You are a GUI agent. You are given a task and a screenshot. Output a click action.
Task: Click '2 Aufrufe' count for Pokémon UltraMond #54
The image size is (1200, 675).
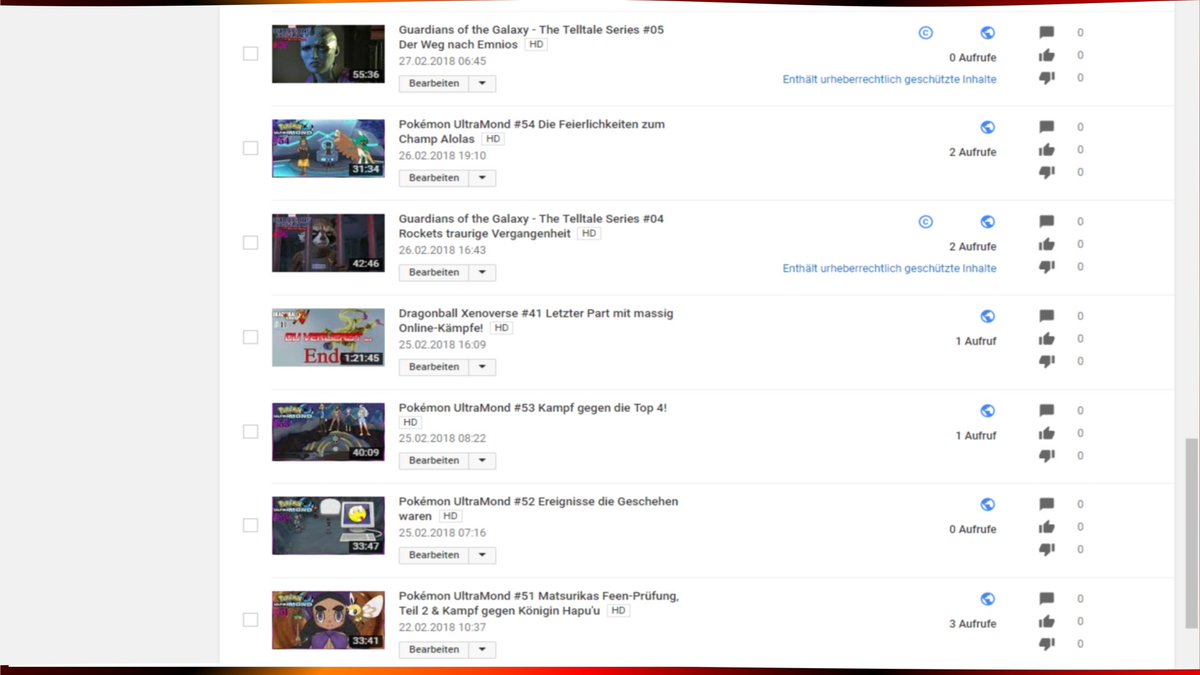pos(973,152)
